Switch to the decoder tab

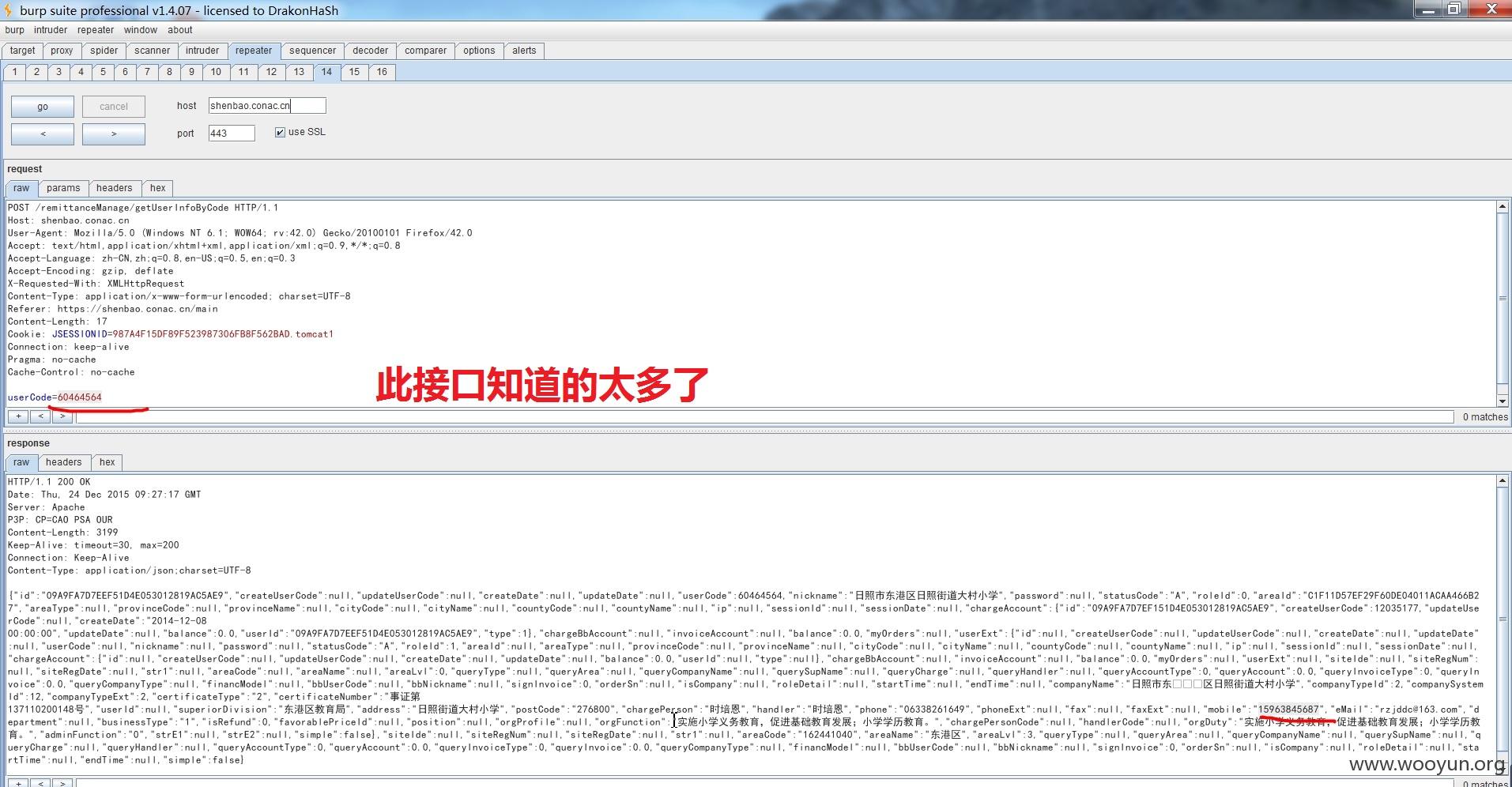[x=370, y=51]
